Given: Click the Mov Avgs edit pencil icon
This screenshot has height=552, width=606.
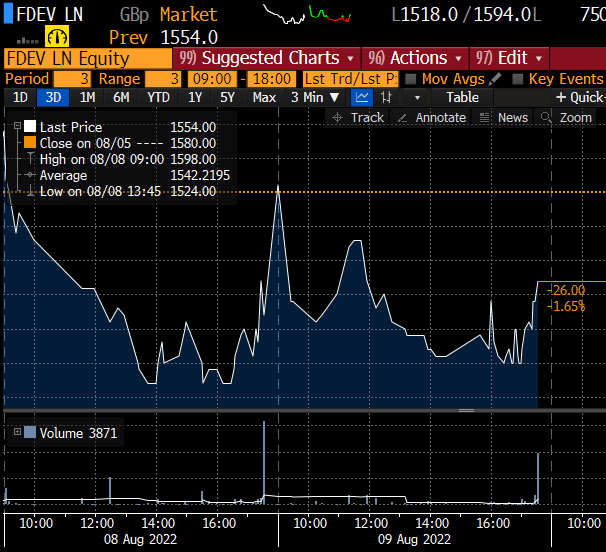Looking at the screenshot, I should point(495,79).
